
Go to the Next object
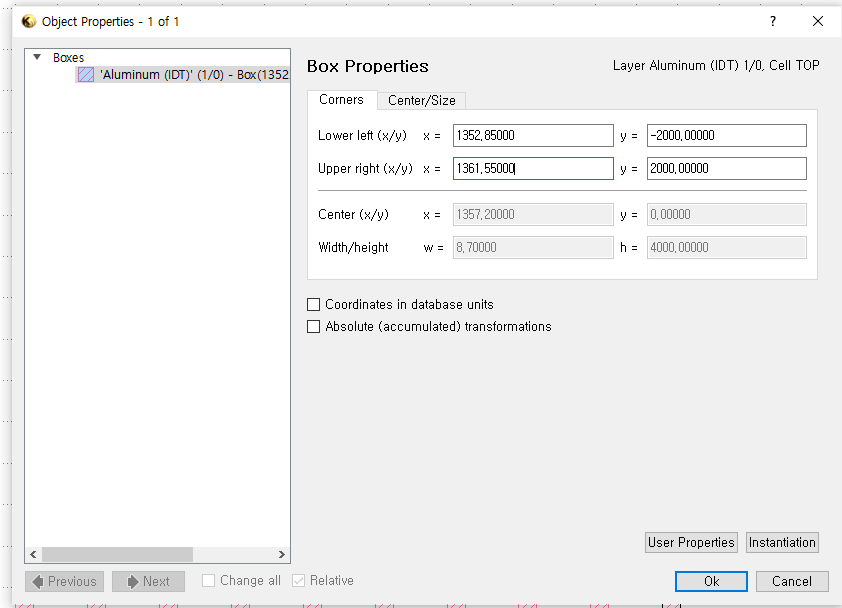click(148, 582)
